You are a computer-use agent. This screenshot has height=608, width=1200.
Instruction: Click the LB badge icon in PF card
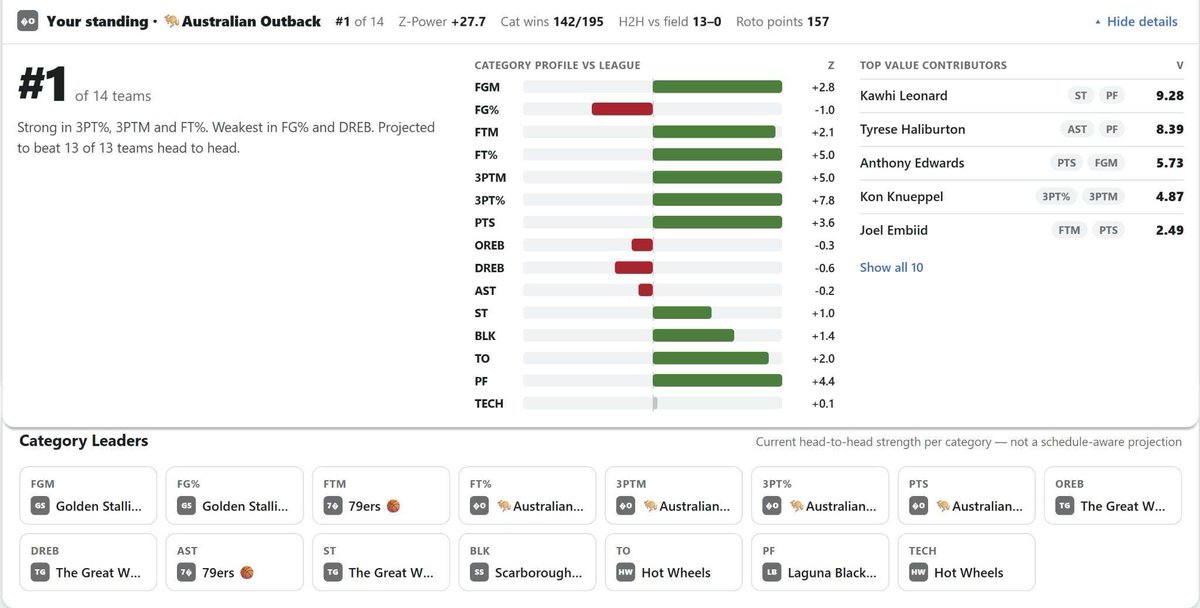(x=772, y=573)
